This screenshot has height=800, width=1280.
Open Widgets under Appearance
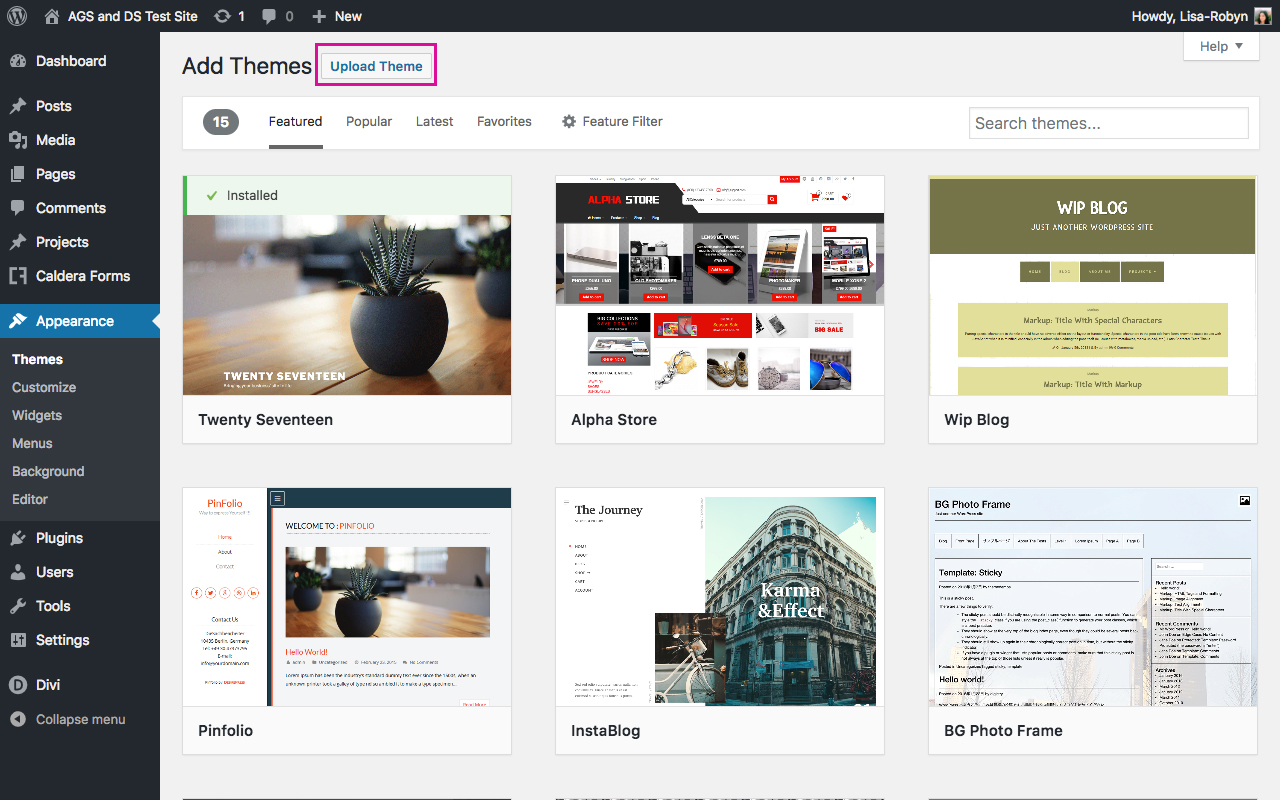coord(37,415)
